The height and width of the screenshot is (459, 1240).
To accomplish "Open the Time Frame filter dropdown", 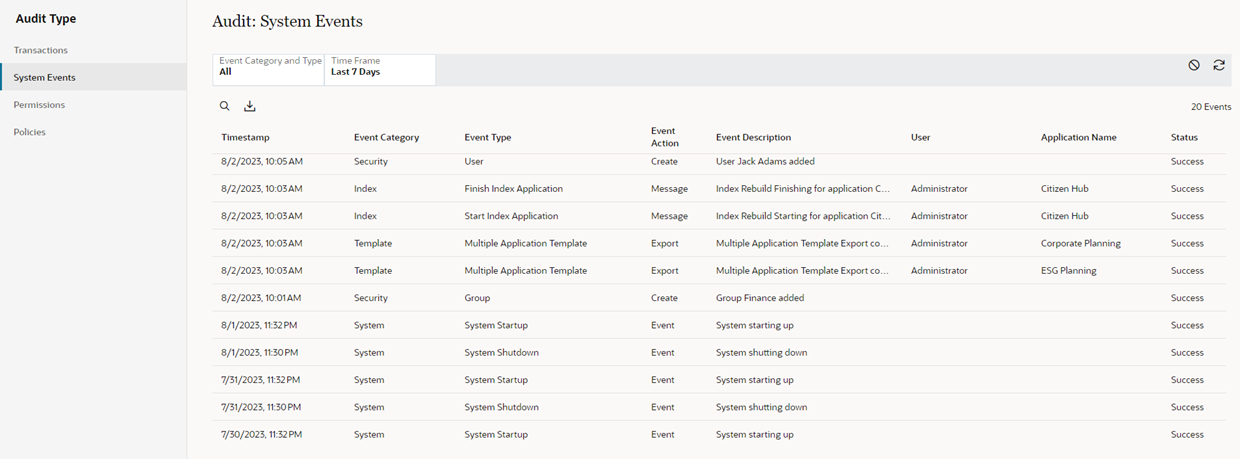I will pos(380,69).
